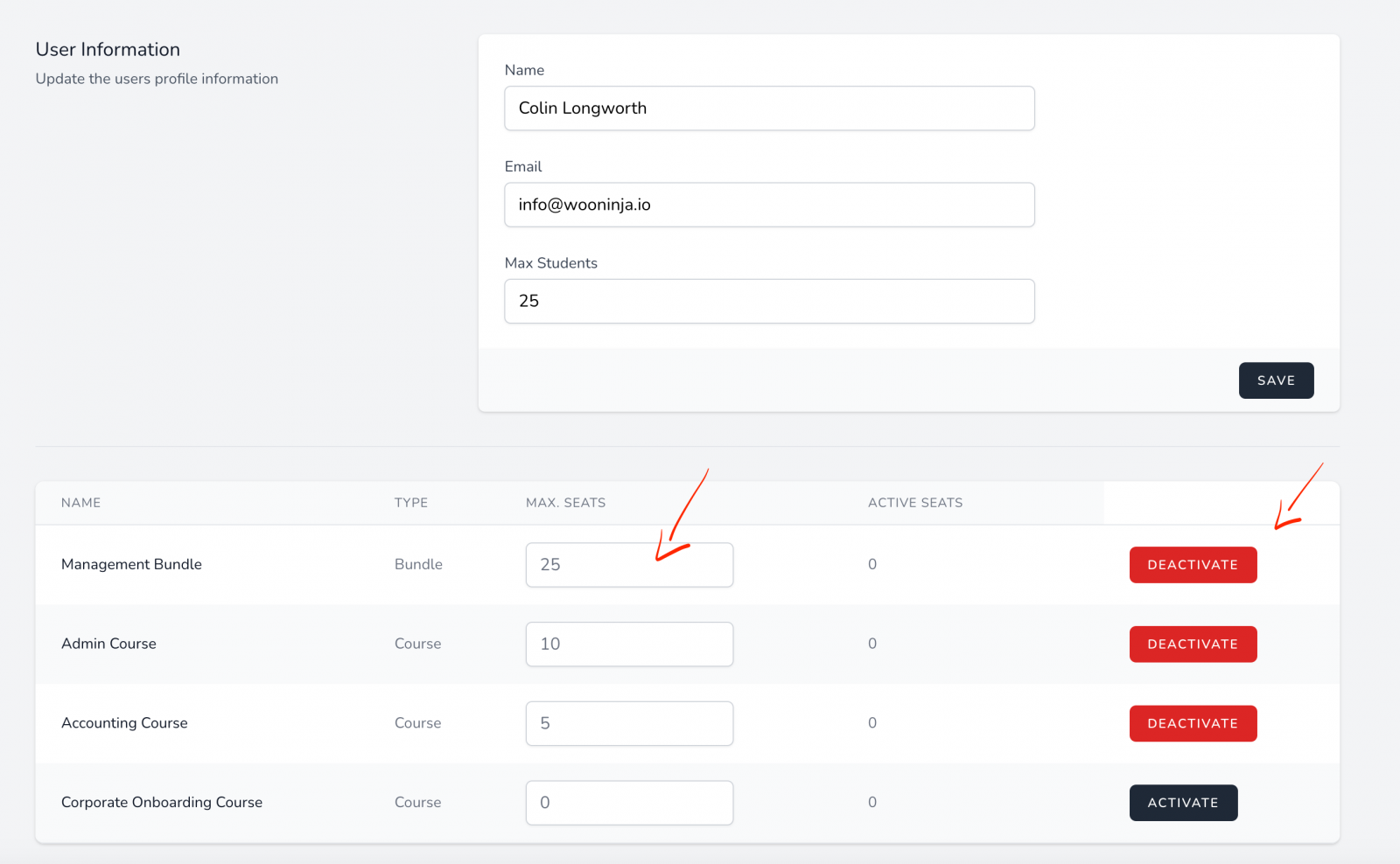
Task: Click the MAX. SEATS column header
Action: (x=565, y=503)
